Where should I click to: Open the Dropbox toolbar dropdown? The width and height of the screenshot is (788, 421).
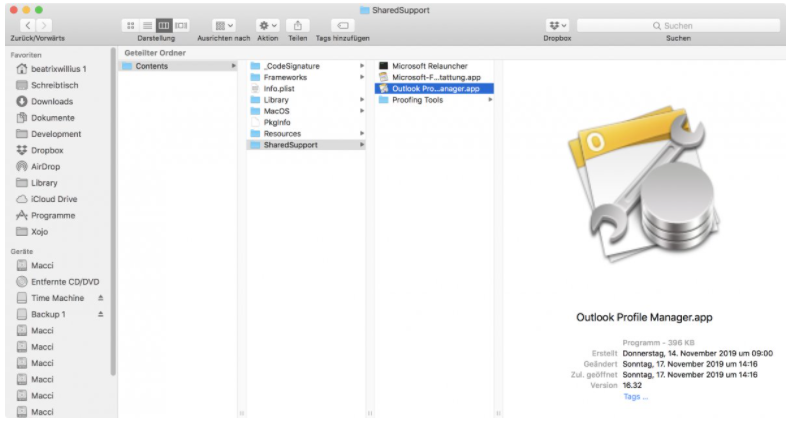pos(557,24)
